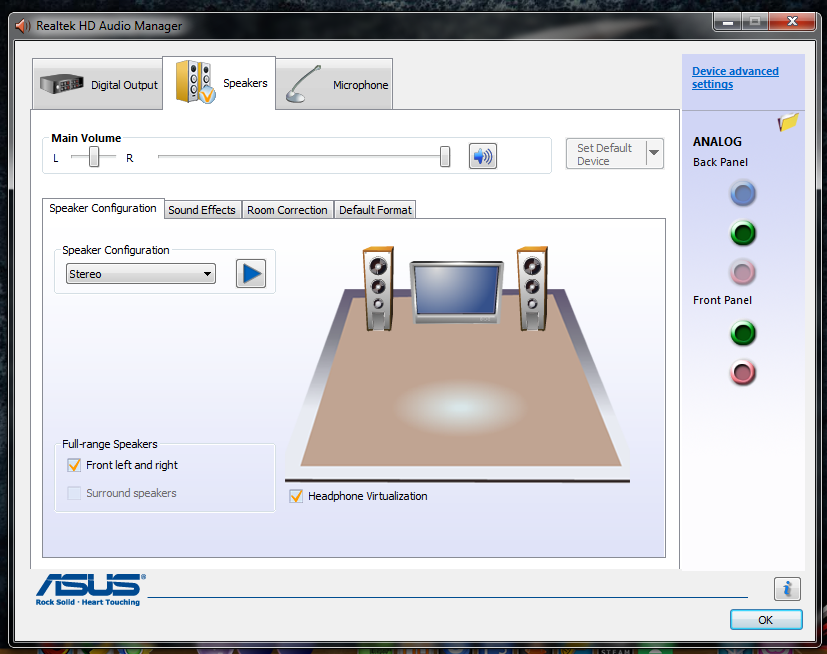Click the green front panel jack
Screen dimensions: 827x654
click(742, 333)
